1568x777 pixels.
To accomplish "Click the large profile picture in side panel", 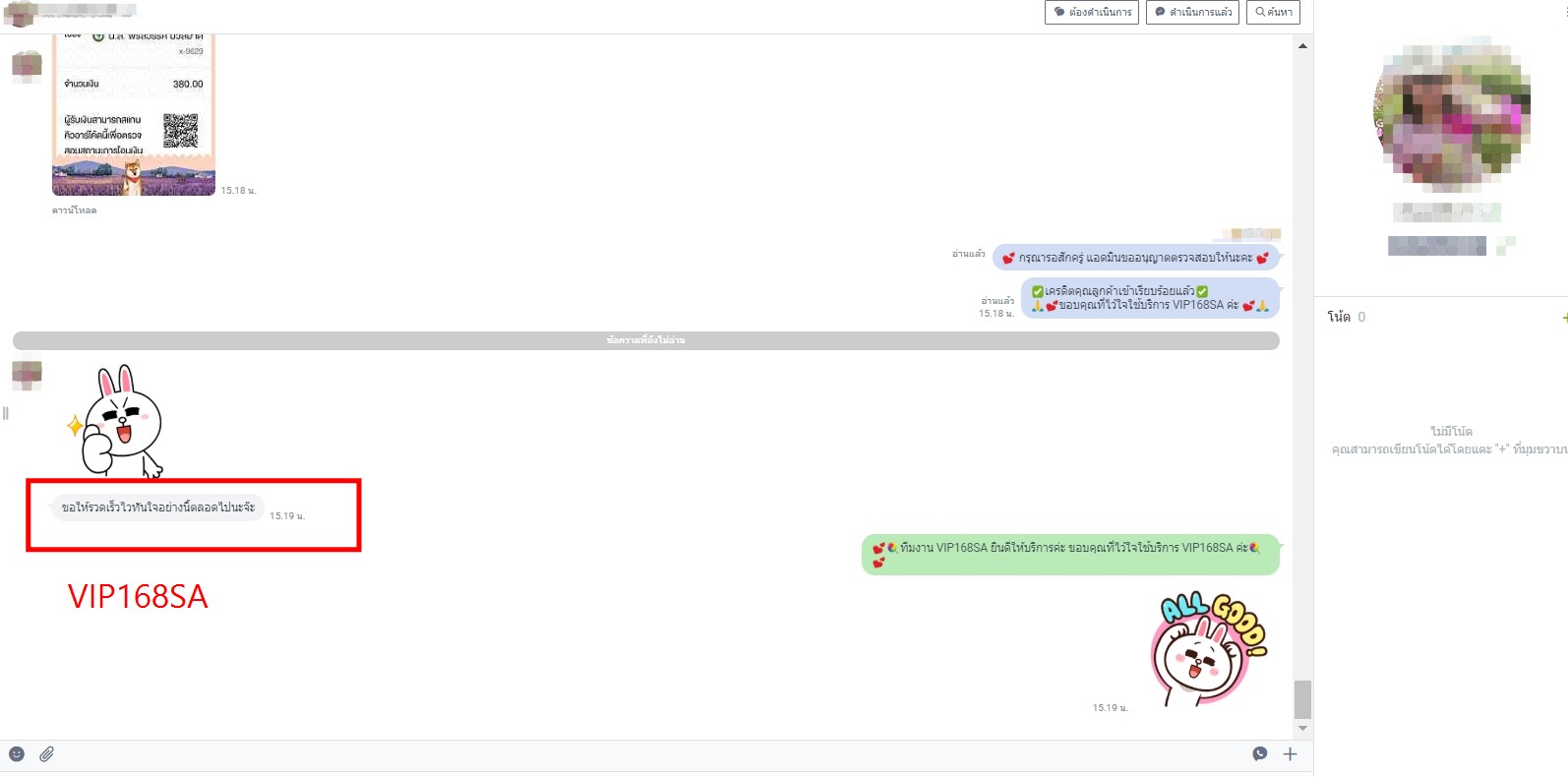I will pos(1451,115).
